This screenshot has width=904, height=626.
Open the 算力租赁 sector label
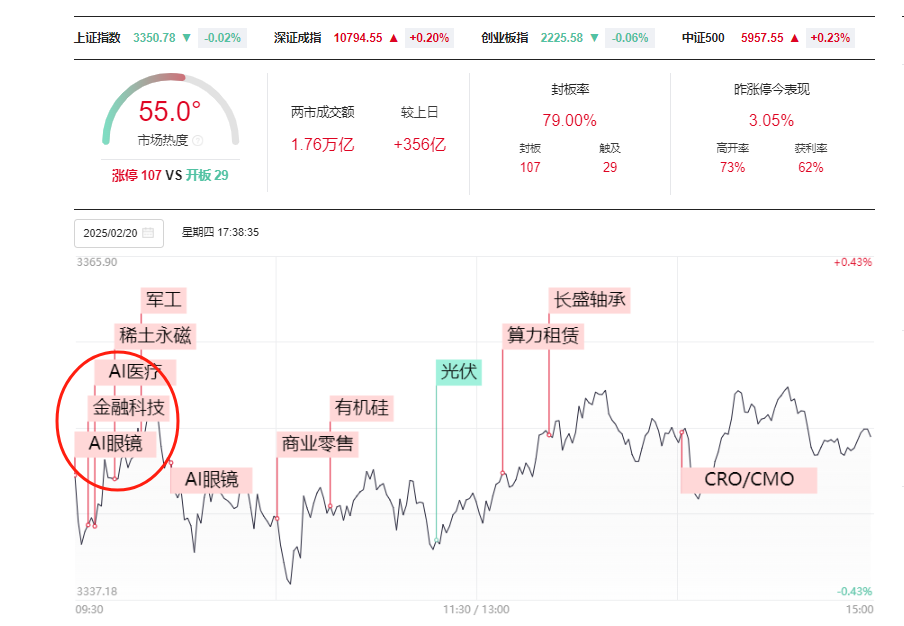click(x=543, y=335)
